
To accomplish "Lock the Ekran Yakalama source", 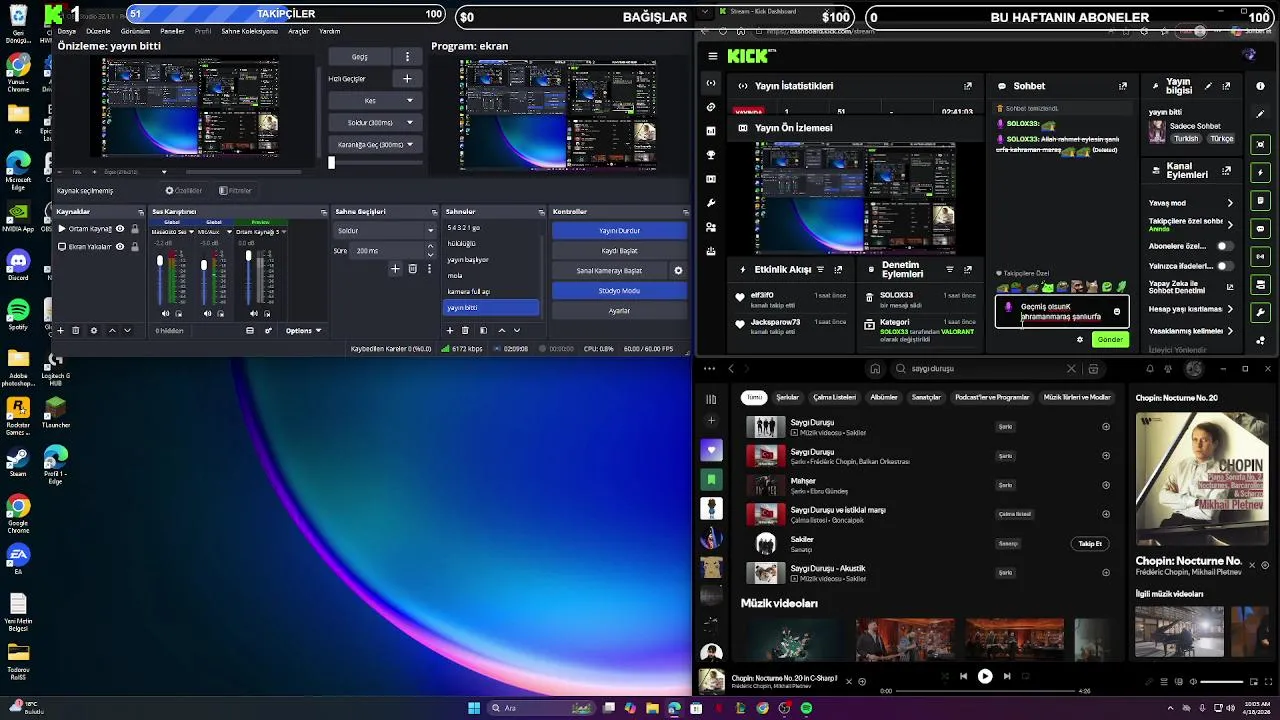I will [x=134, y=246].
